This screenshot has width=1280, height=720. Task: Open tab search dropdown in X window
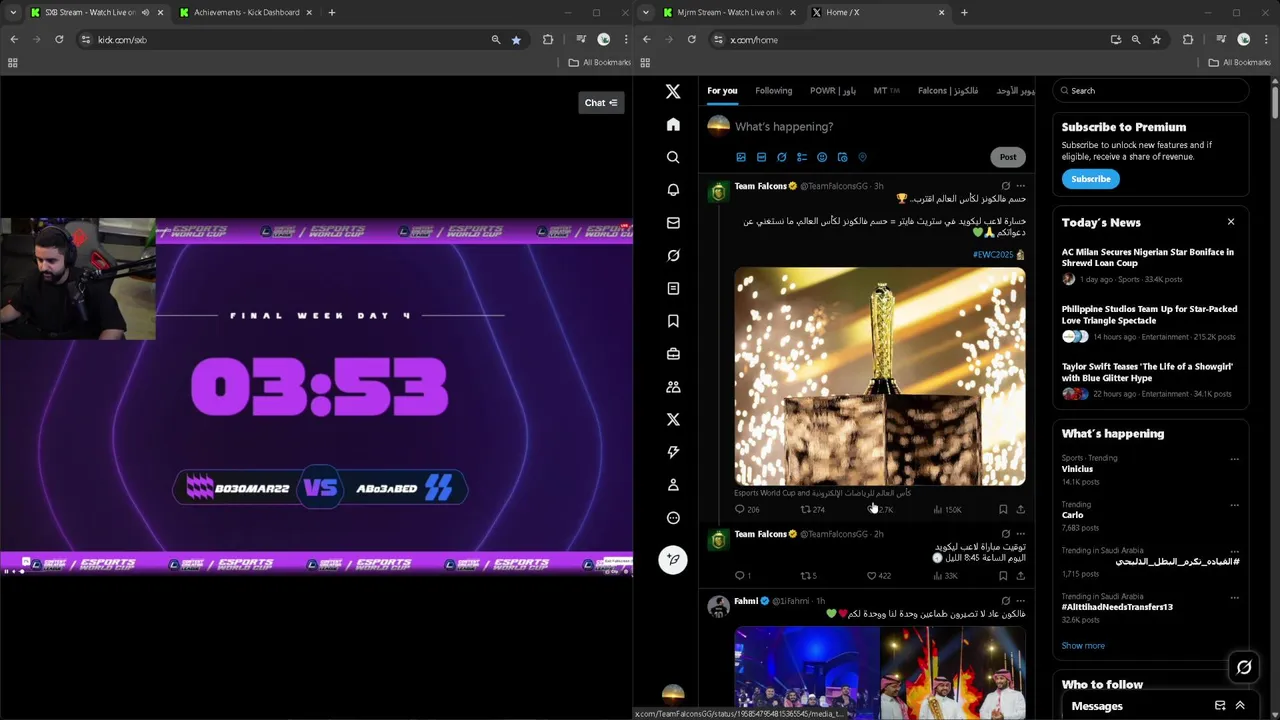[645, 12]
